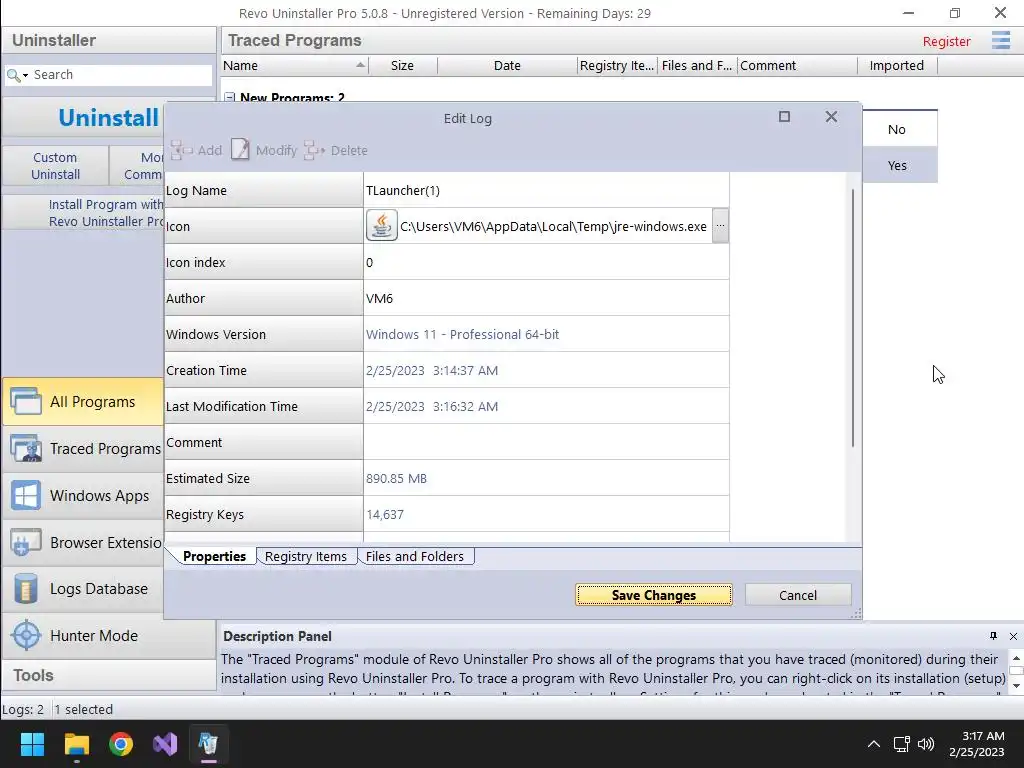The width and height of the screenshot is (1024, 768).
Task: Click Edit Log vertical scrollbar
Action: (853, 318)
